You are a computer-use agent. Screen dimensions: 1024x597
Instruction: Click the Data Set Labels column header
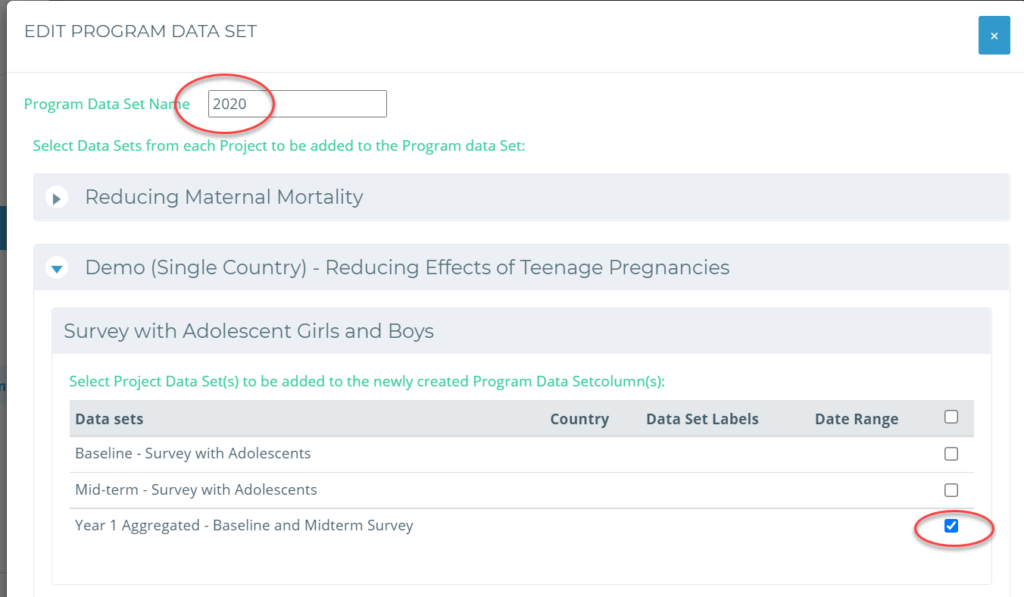(x=702, y=419)
